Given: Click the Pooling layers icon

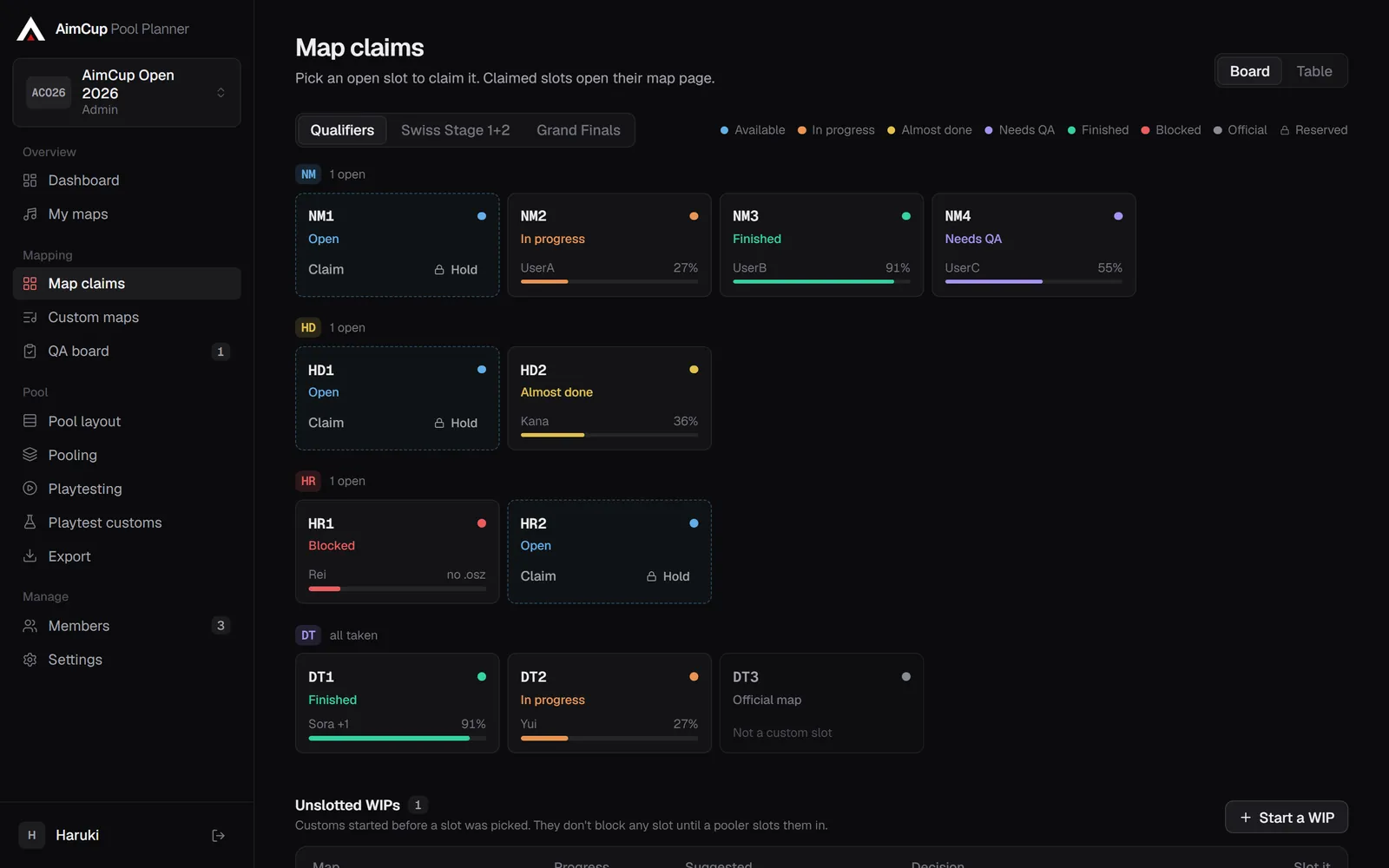Looking at the screenshot, I should click(30, 455).
